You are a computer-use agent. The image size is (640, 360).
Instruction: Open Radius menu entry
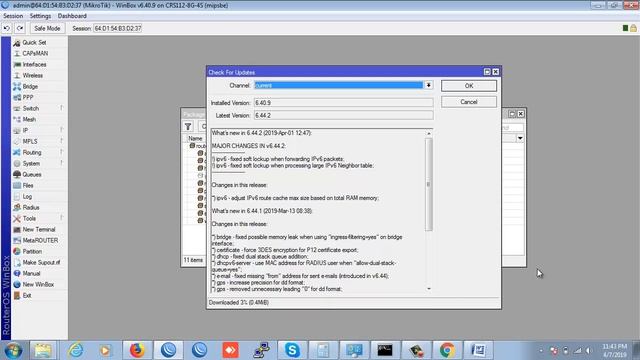pos(31,208)
